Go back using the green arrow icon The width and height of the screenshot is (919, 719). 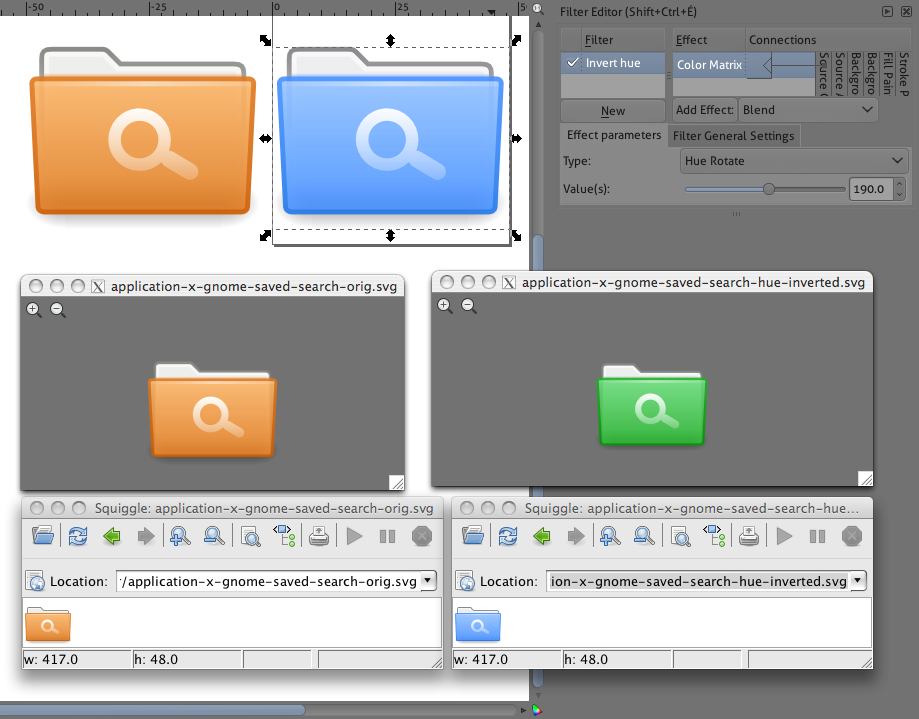tap(111, 535)
